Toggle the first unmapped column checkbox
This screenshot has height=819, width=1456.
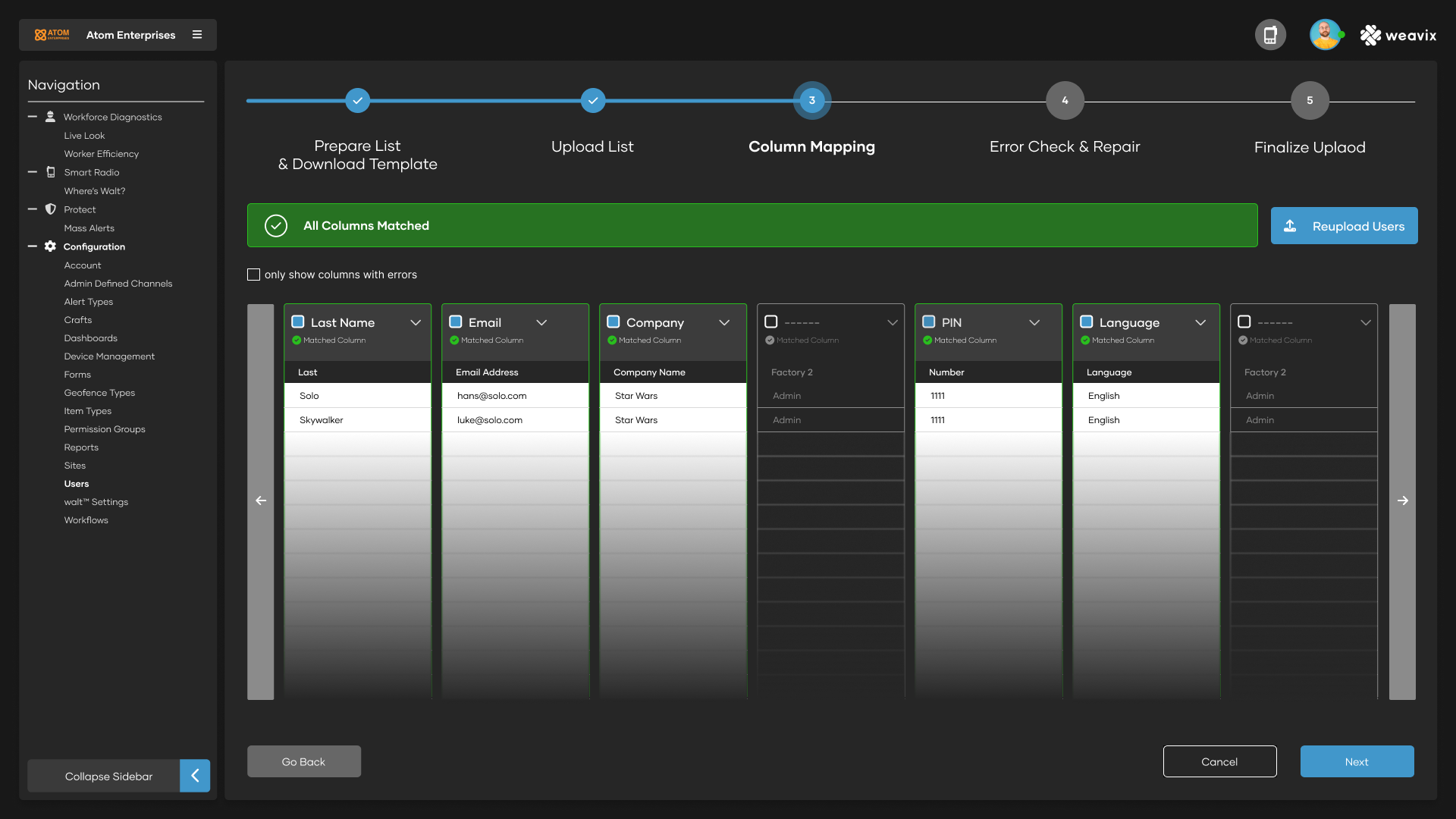coord(771,322)
